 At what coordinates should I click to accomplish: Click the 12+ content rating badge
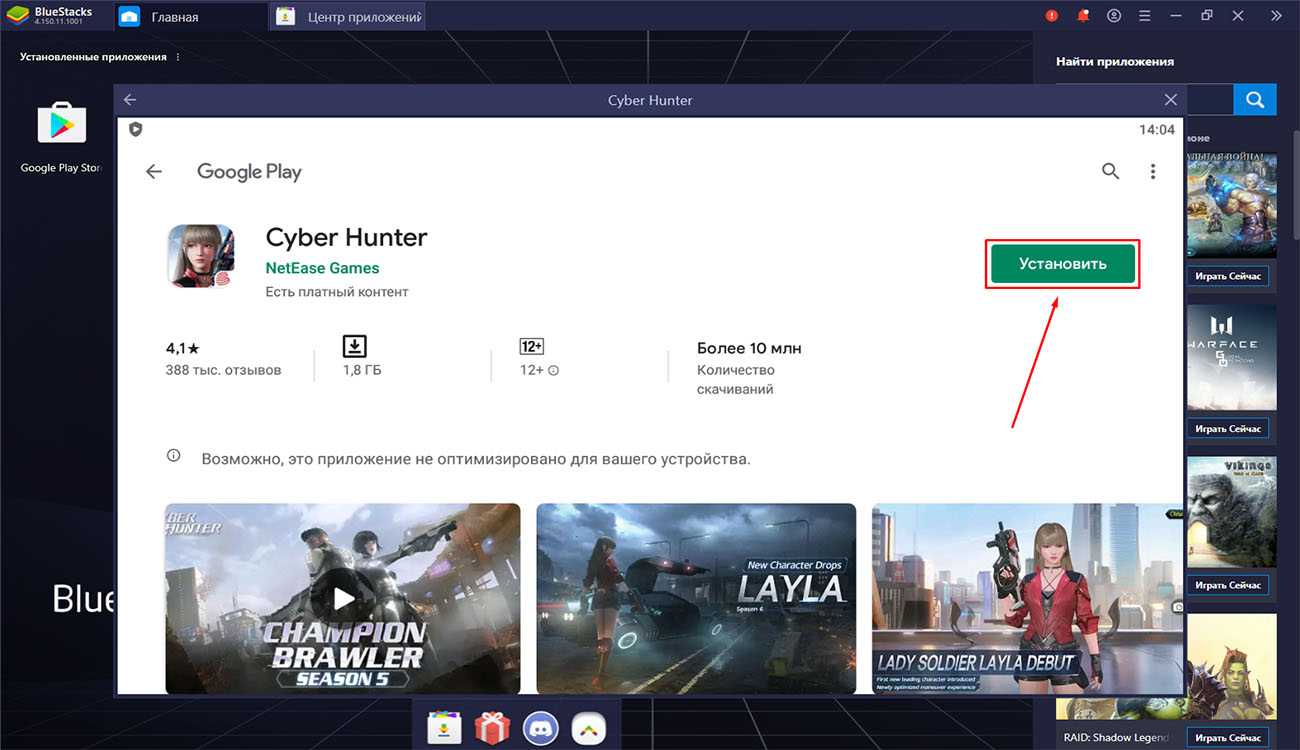[x=531, y=346]
